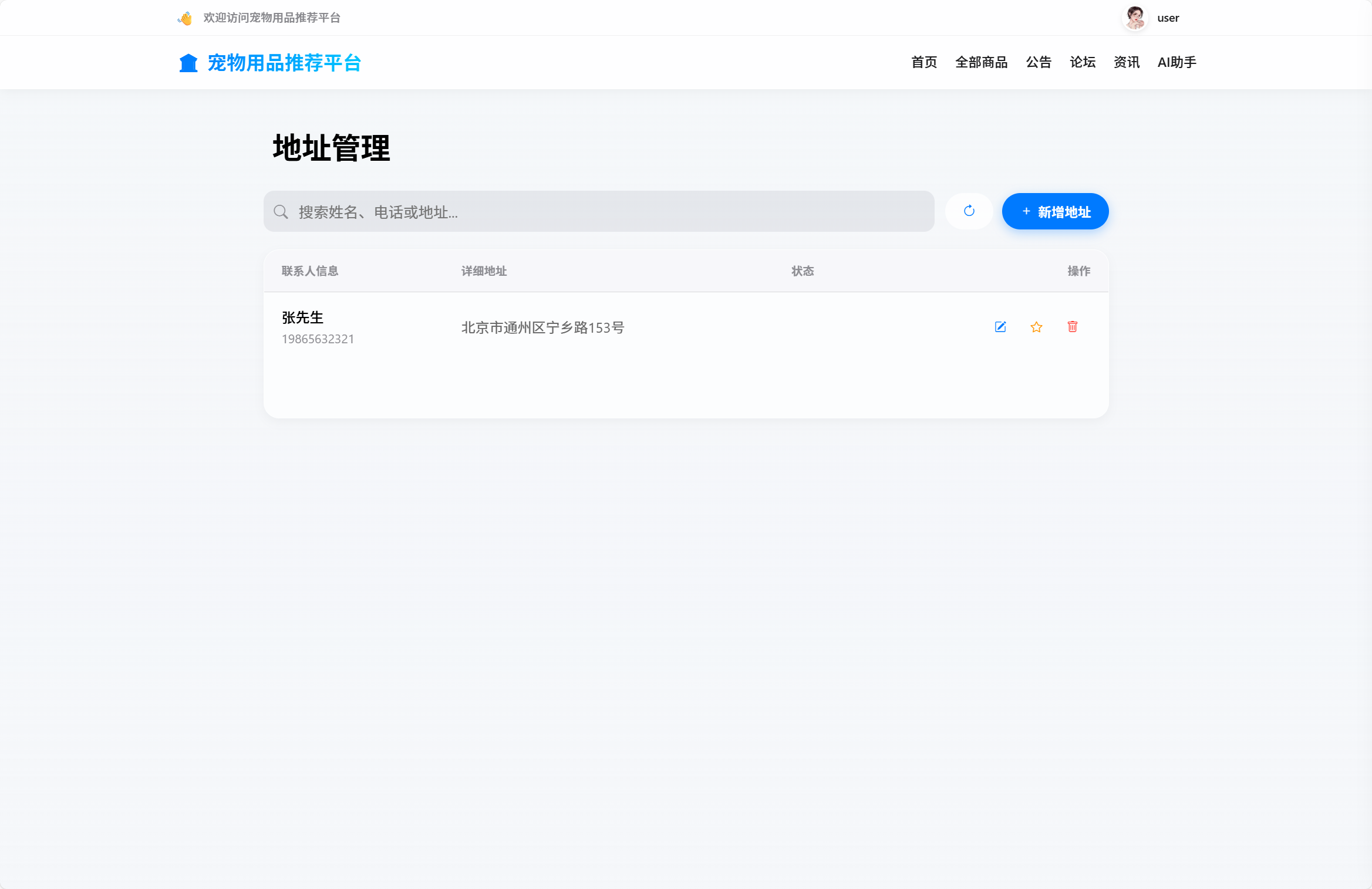Open the user avatar picture

pos(1134,18)
